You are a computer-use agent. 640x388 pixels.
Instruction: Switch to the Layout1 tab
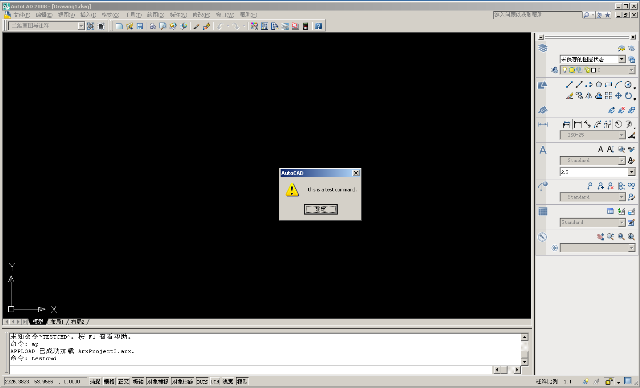57,321
